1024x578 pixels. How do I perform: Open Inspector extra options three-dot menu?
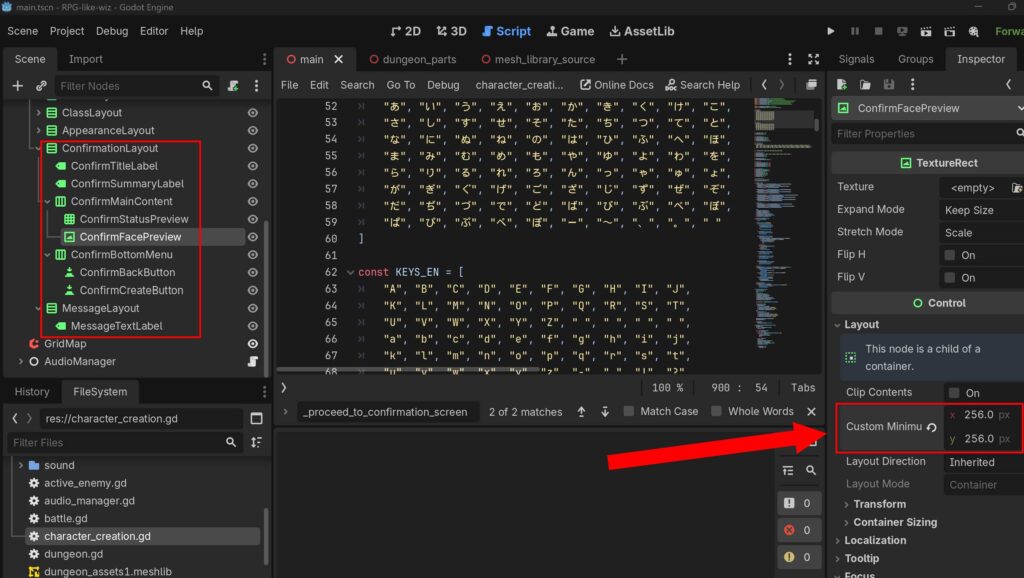coord(912,84)
